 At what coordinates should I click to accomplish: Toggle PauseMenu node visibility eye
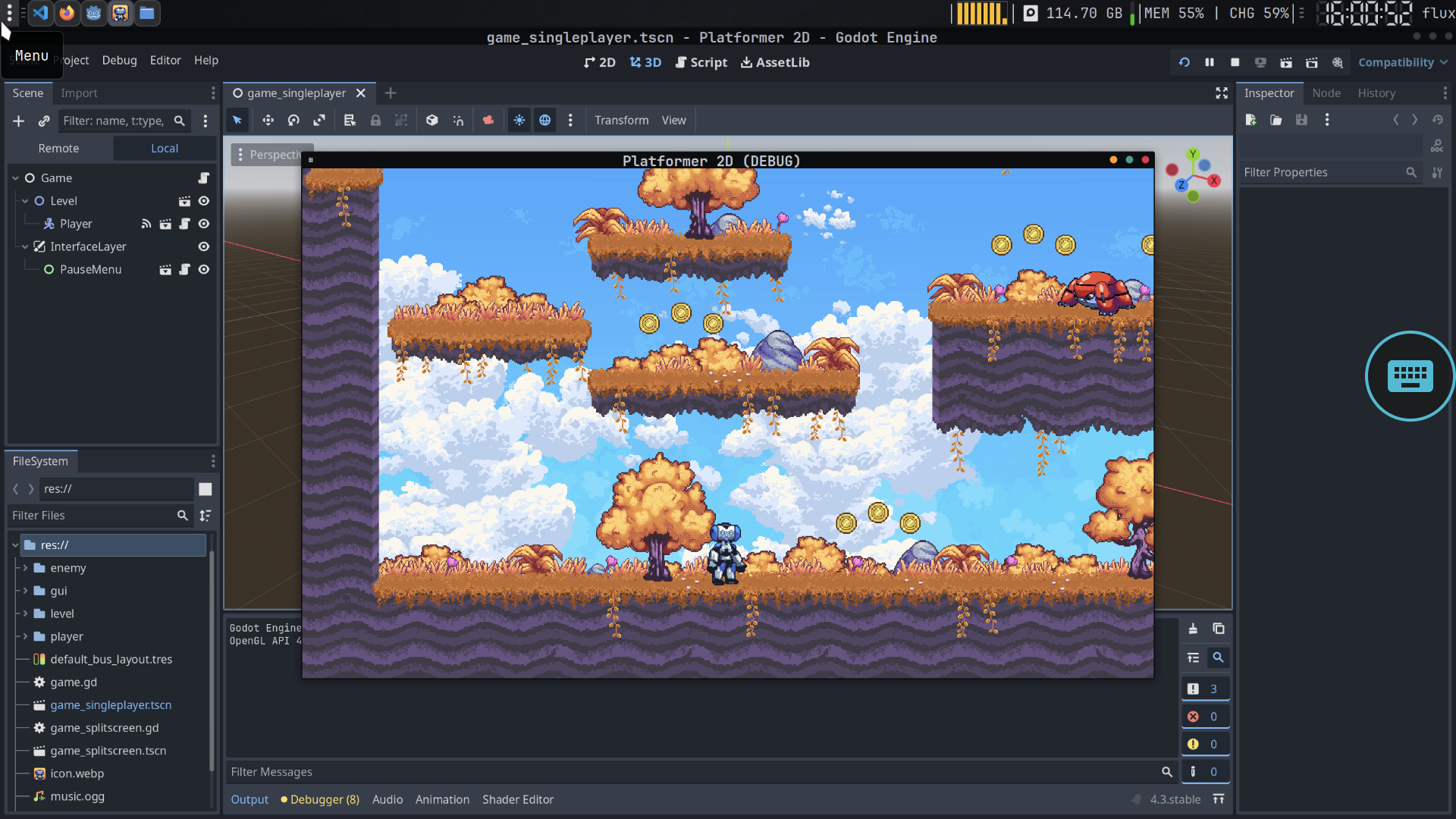204,269
